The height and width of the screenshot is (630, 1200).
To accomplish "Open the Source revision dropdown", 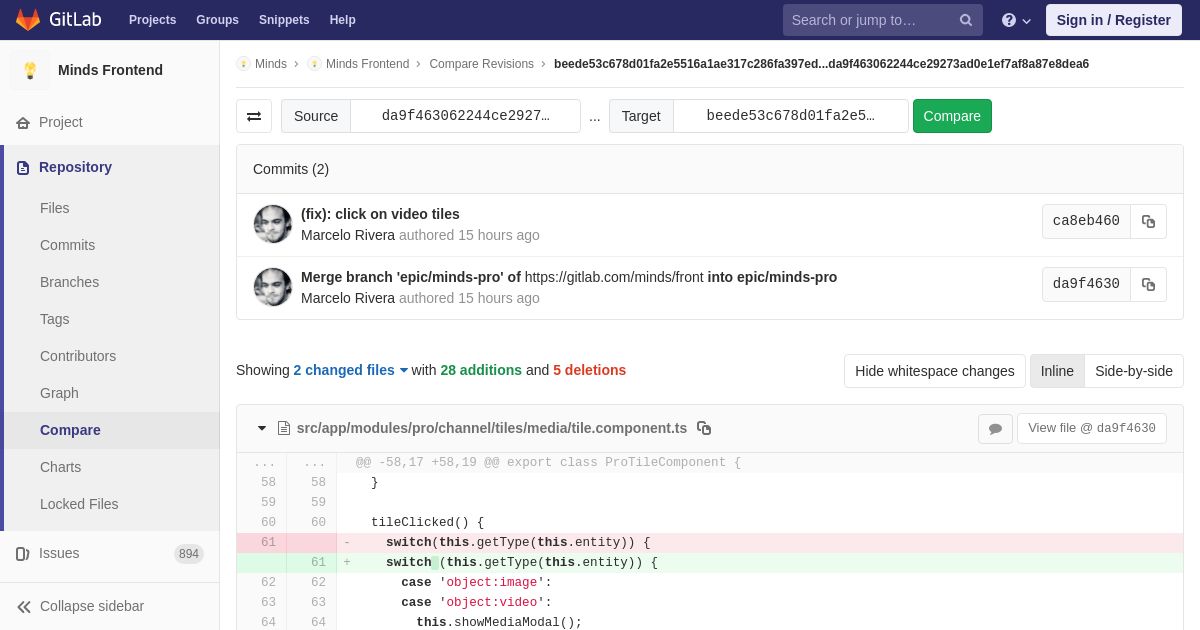I will [465, 116].
